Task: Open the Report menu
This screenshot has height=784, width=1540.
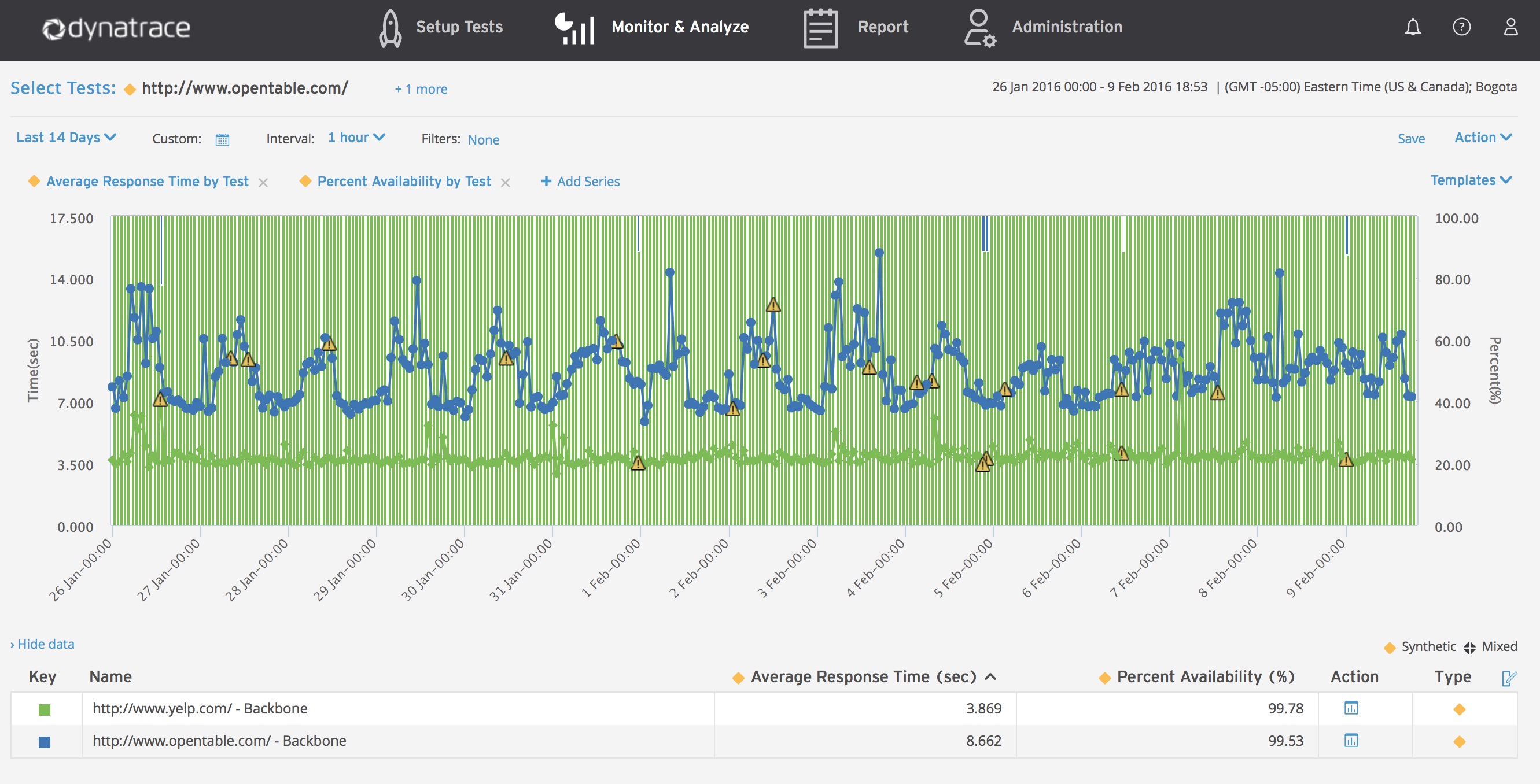Action: (883, 27)
